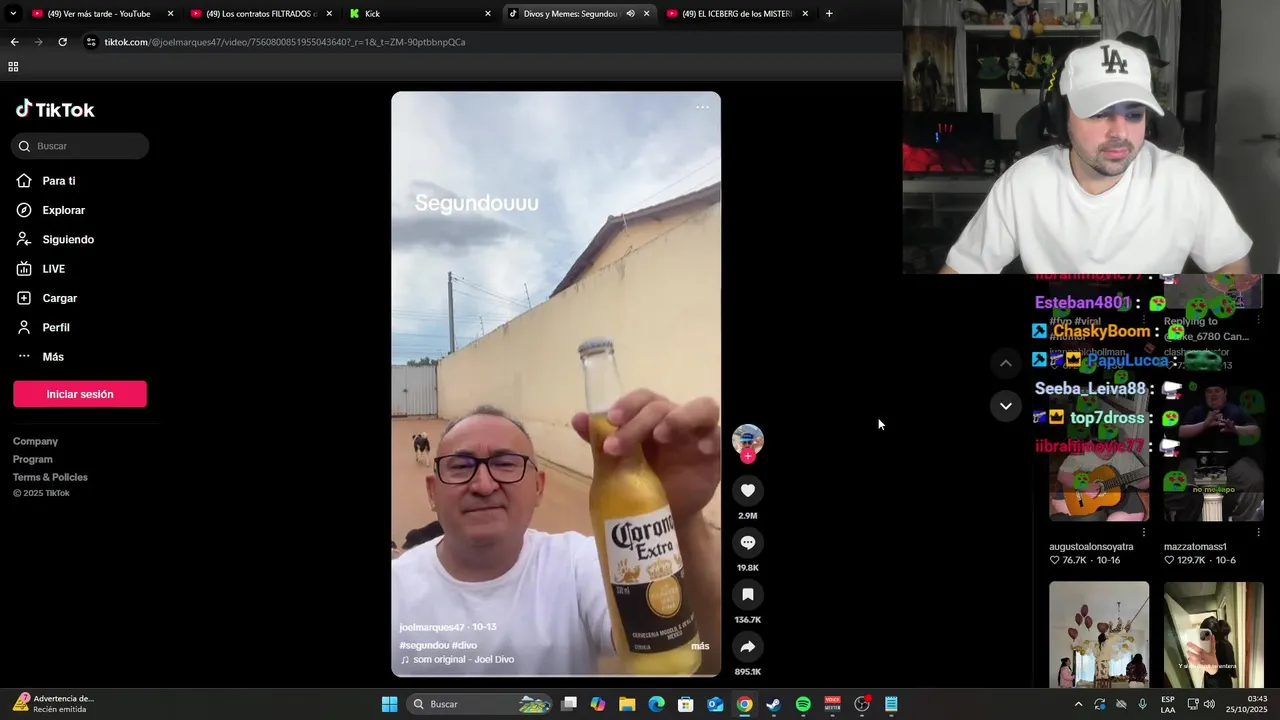Open the joelmarques47 username on the video
Screen dimensions: 1280x720
(432, 627)
